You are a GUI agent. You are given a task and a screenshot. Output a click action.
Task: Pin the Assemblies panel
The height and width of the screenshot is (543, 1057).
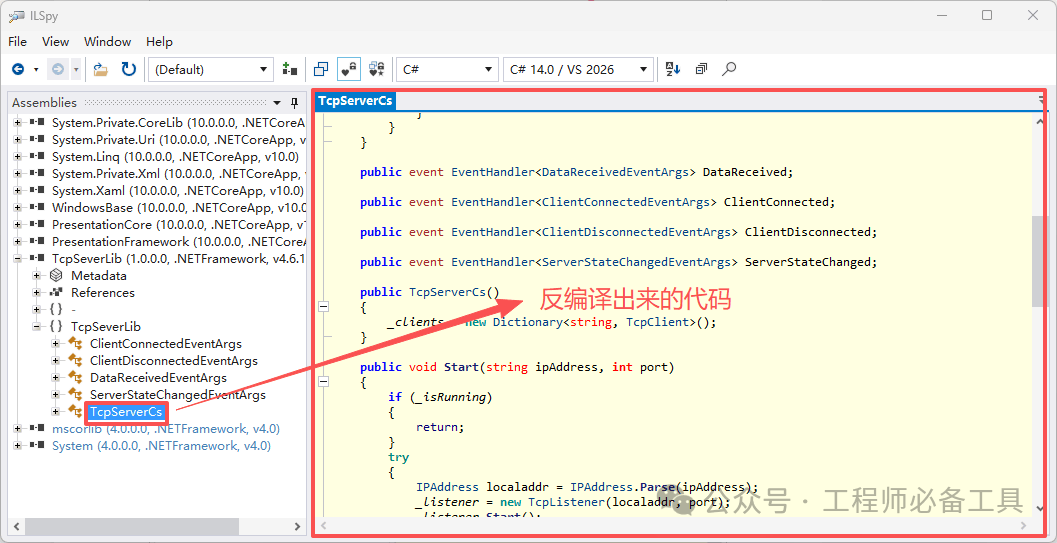(x=294, y=103)
